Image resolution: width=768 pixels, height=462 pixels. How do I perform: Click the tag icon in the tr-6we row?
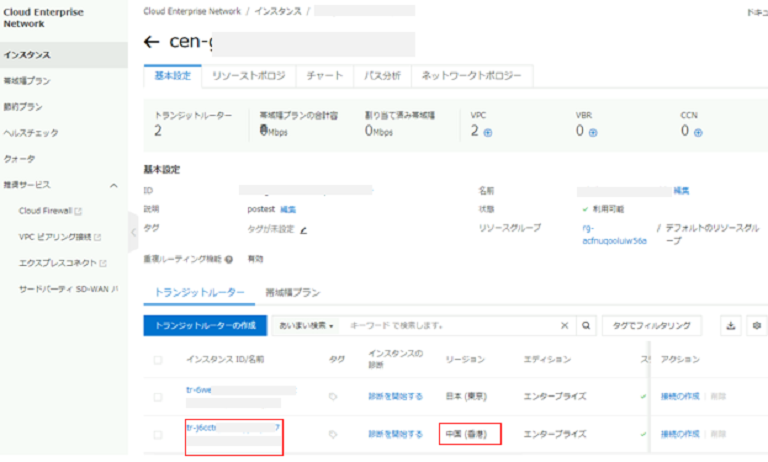click(x=333, y=396)
